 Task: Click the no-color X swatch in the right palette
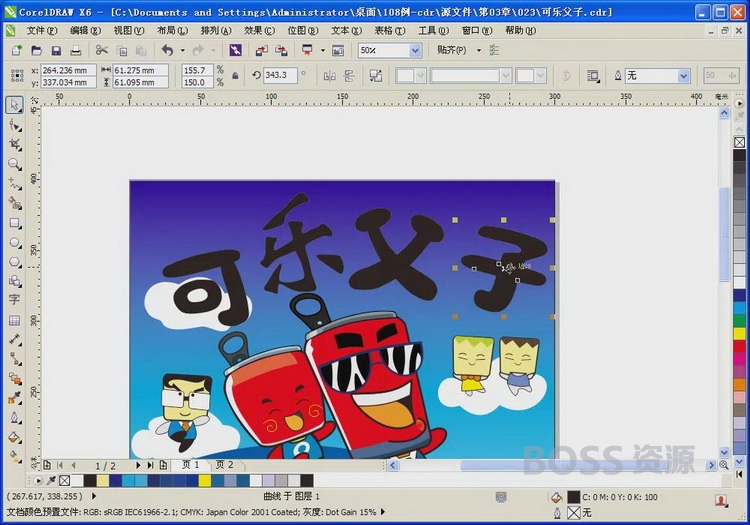(x=739, y=142)
